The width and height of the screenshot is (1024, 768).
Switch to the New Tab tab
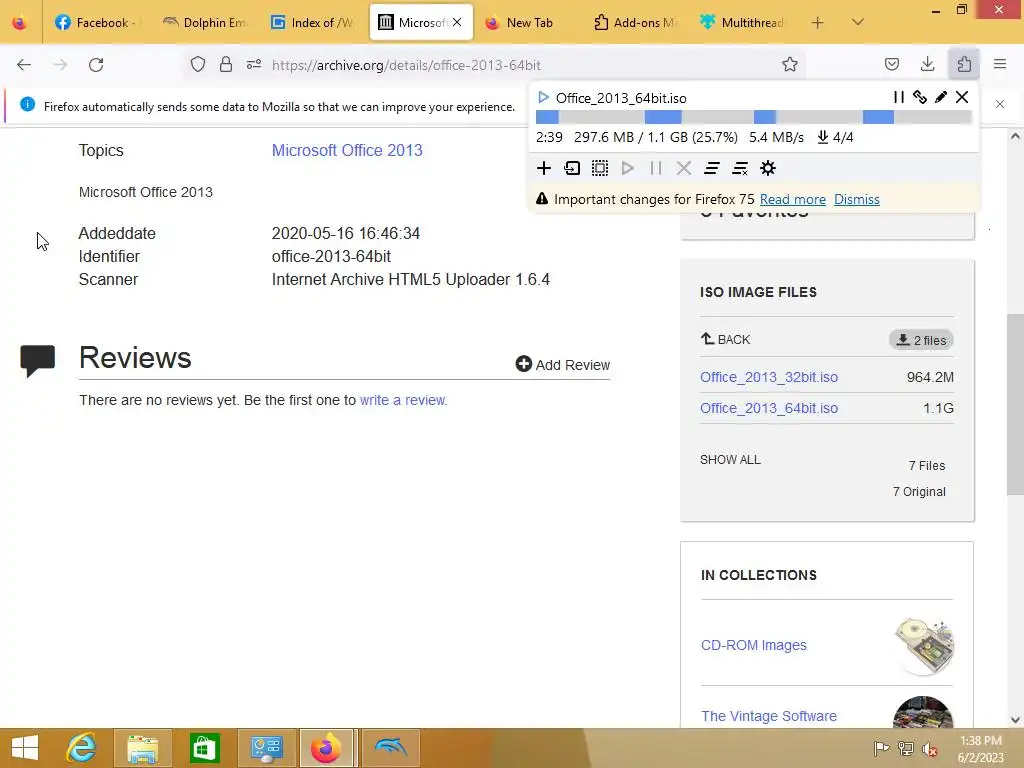click(529, 22)
